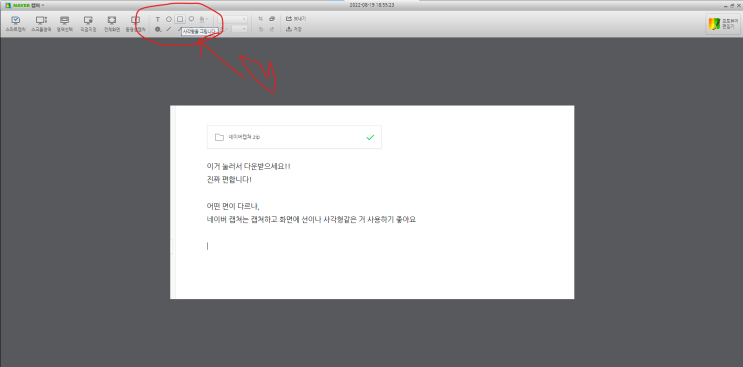Select the circle drawing tool
This screenshot has width=743, height=367.
(191, 19)
